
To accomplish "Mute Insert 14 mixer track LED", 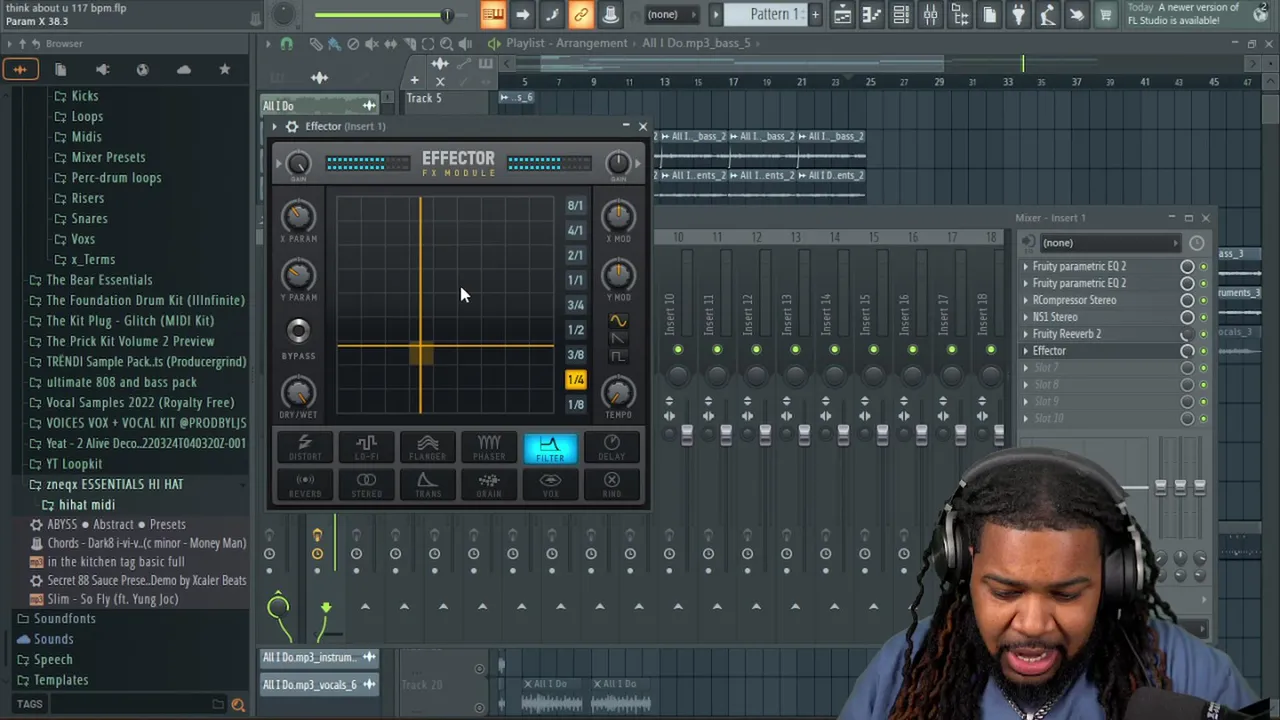I will (834, 350).
